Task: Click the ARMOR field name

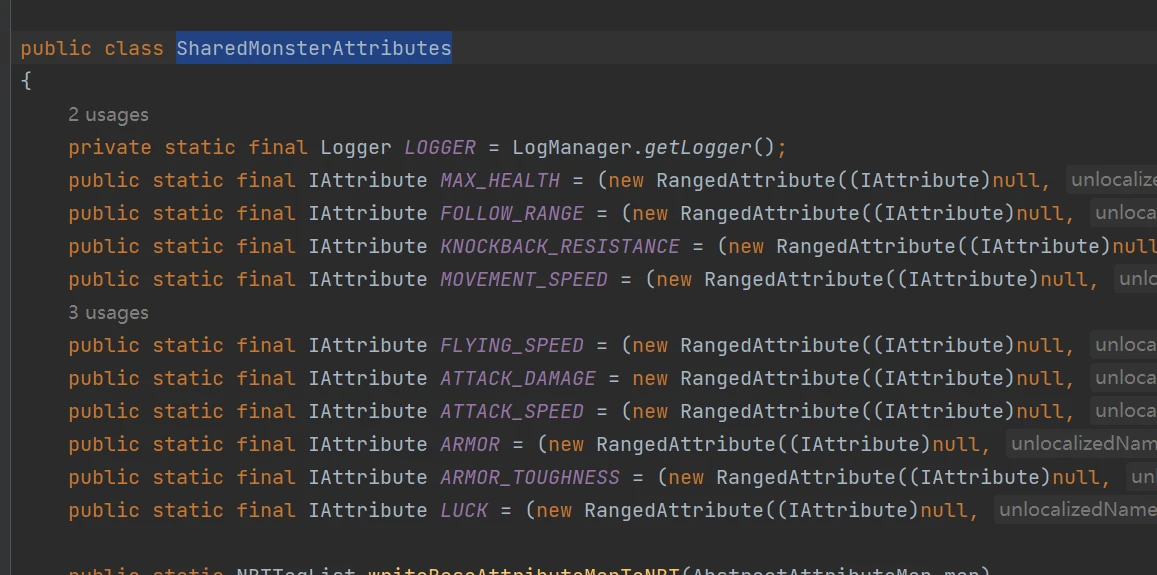Action: (470, 444)
